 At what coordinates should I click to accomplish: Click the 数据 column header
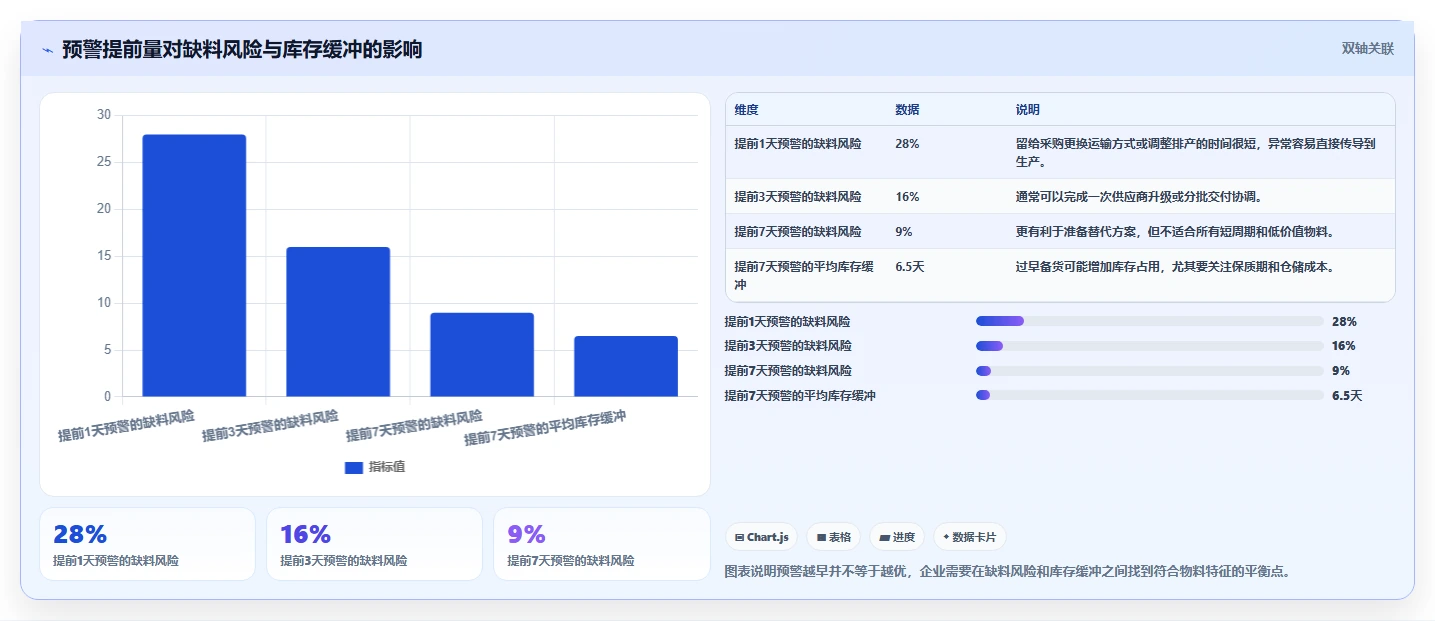coord(907,110)
